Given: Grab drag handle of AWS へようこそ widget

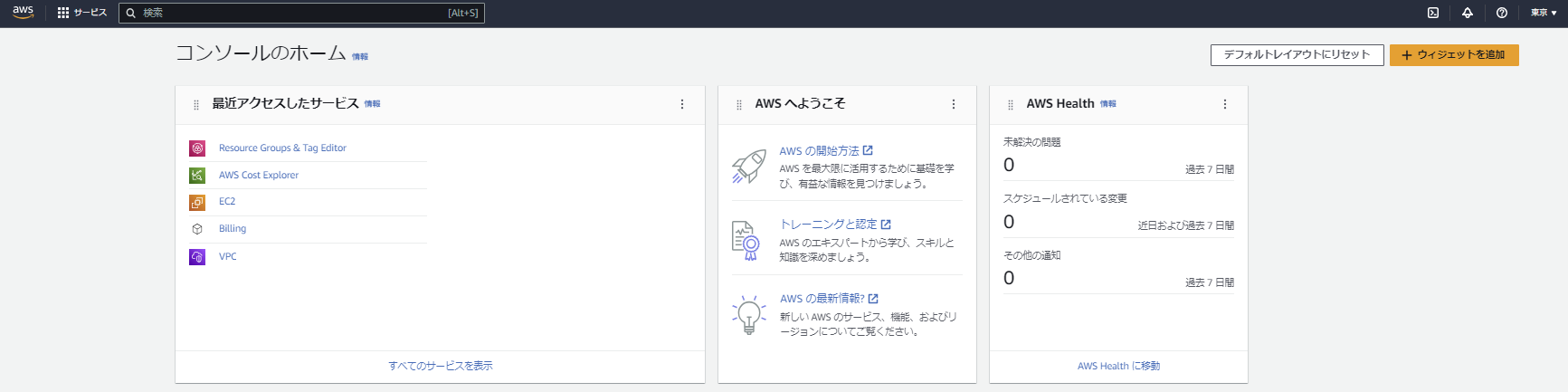Looking at the screenshot, I should [739, 105].
